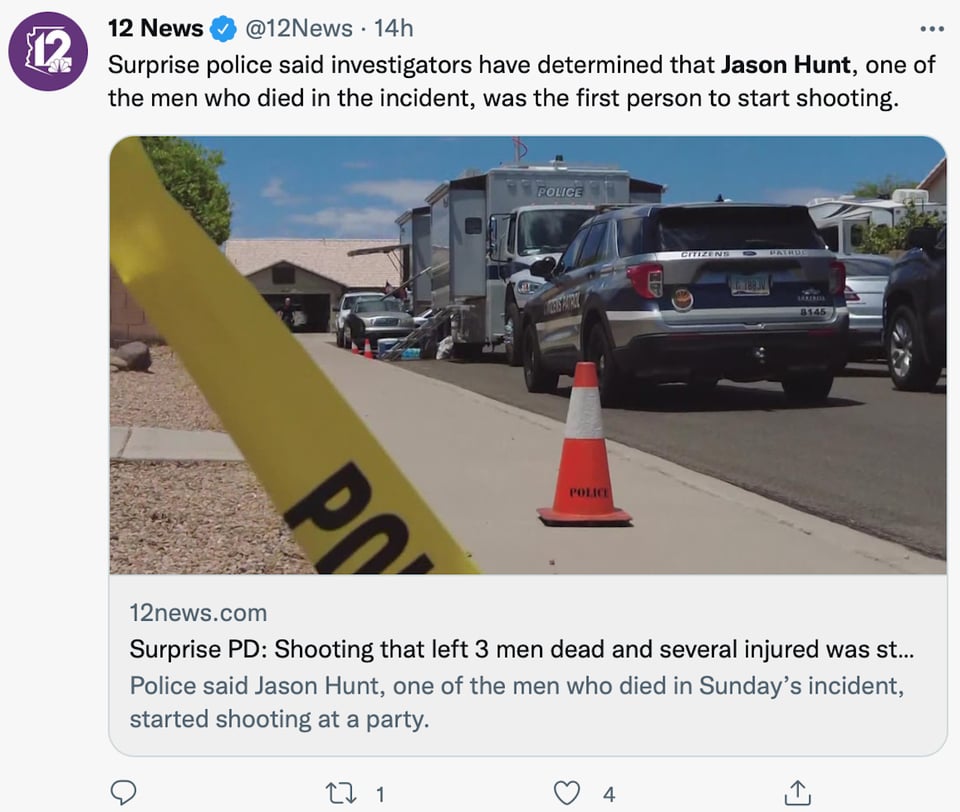Open the 14h timestamp permalink
The image size is (960, 812).
(x=394, y=28)
